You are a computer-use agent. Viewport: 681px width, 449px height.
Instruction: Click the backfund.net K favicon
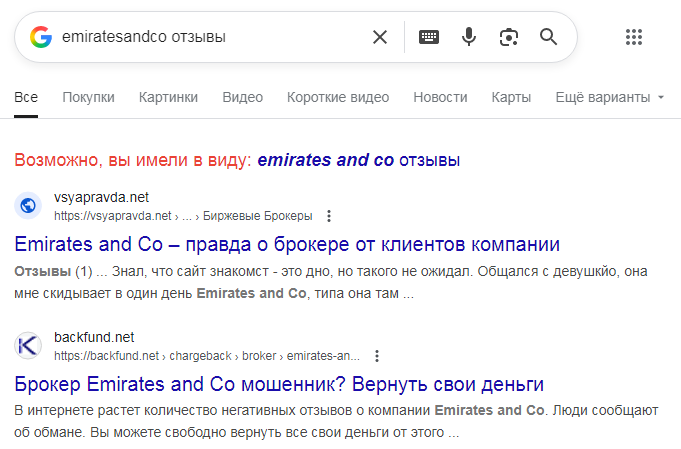point(28,346)
